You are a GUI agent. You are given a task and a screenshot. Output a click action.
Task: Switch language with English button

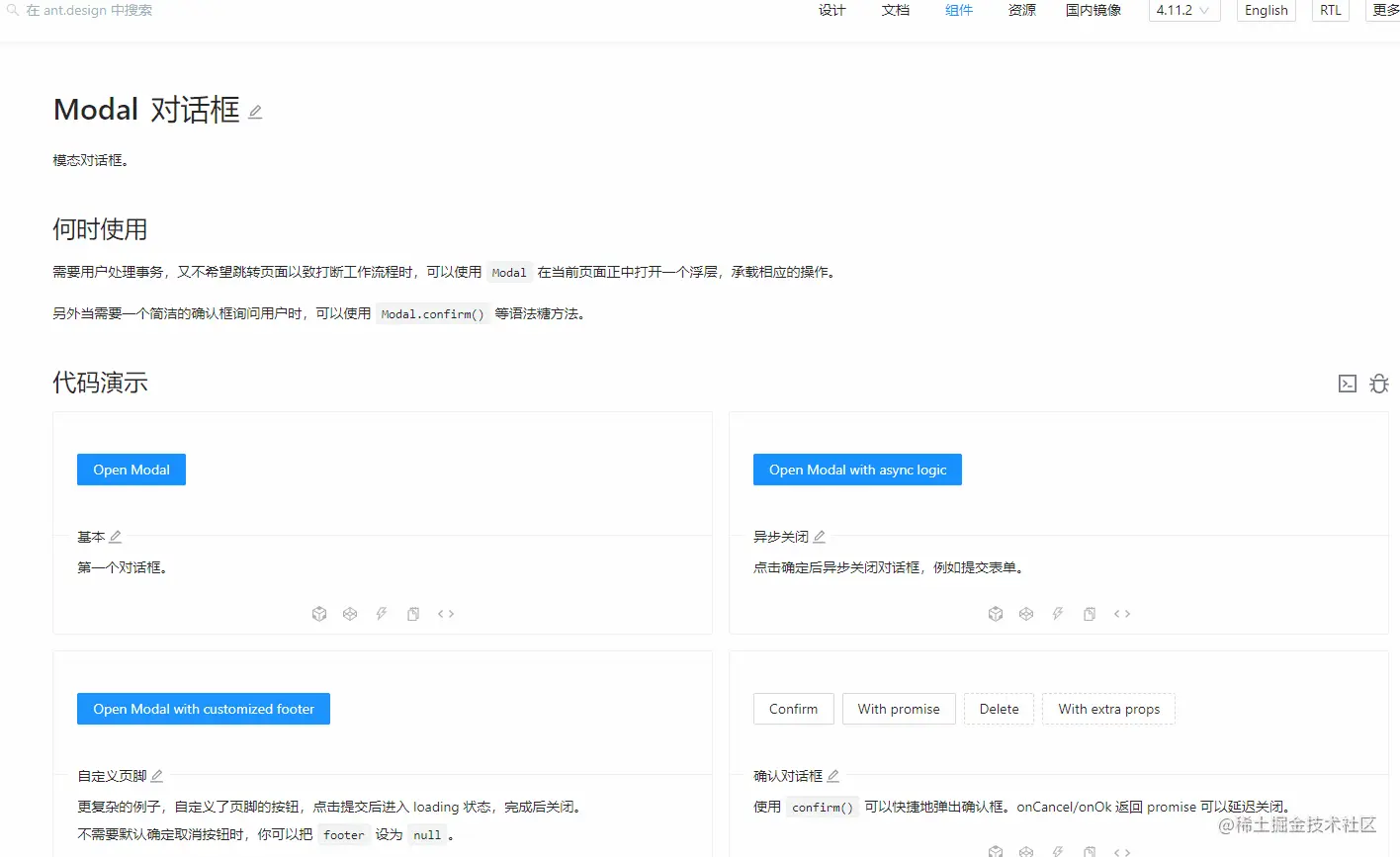[1267, 10]
